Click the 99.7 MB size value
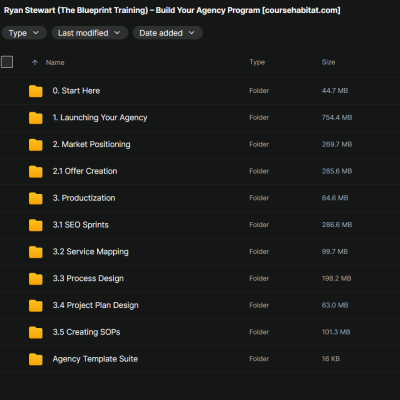The width and height of the screenshot is (400, 400). 335,252
